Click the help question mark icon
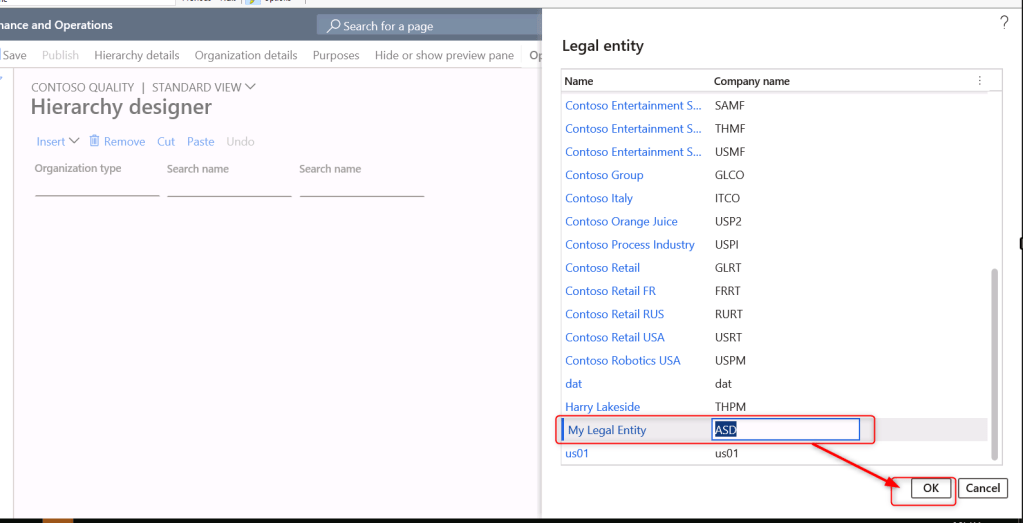Image resolution: width=1023 pixels, height=523 pixels. (1004, 23)
